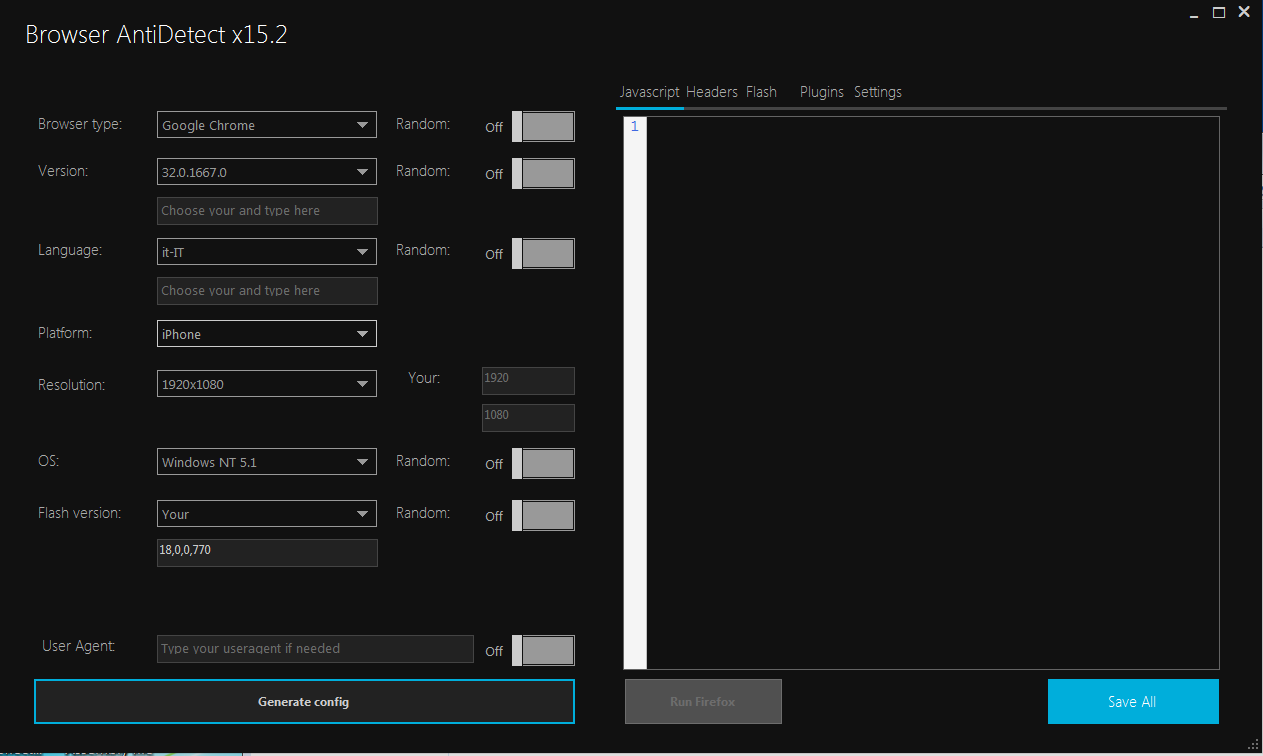Maximize the application window
Viewport: 1263px width, 756px height.
pos(1219,13)
